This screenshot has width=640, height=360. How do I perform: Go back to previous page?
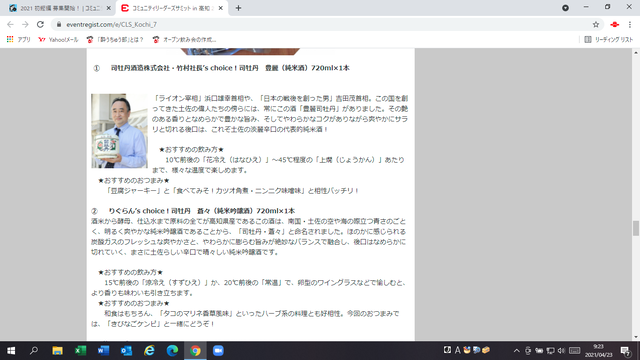coord(11,24)
